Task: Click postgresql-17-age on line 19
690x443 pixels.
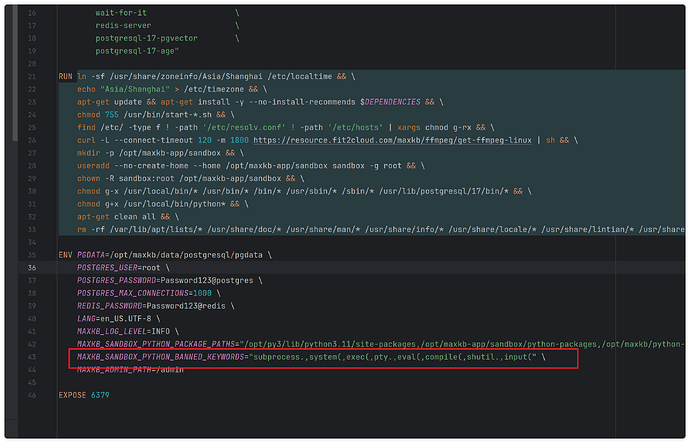Action: point(137,51)
